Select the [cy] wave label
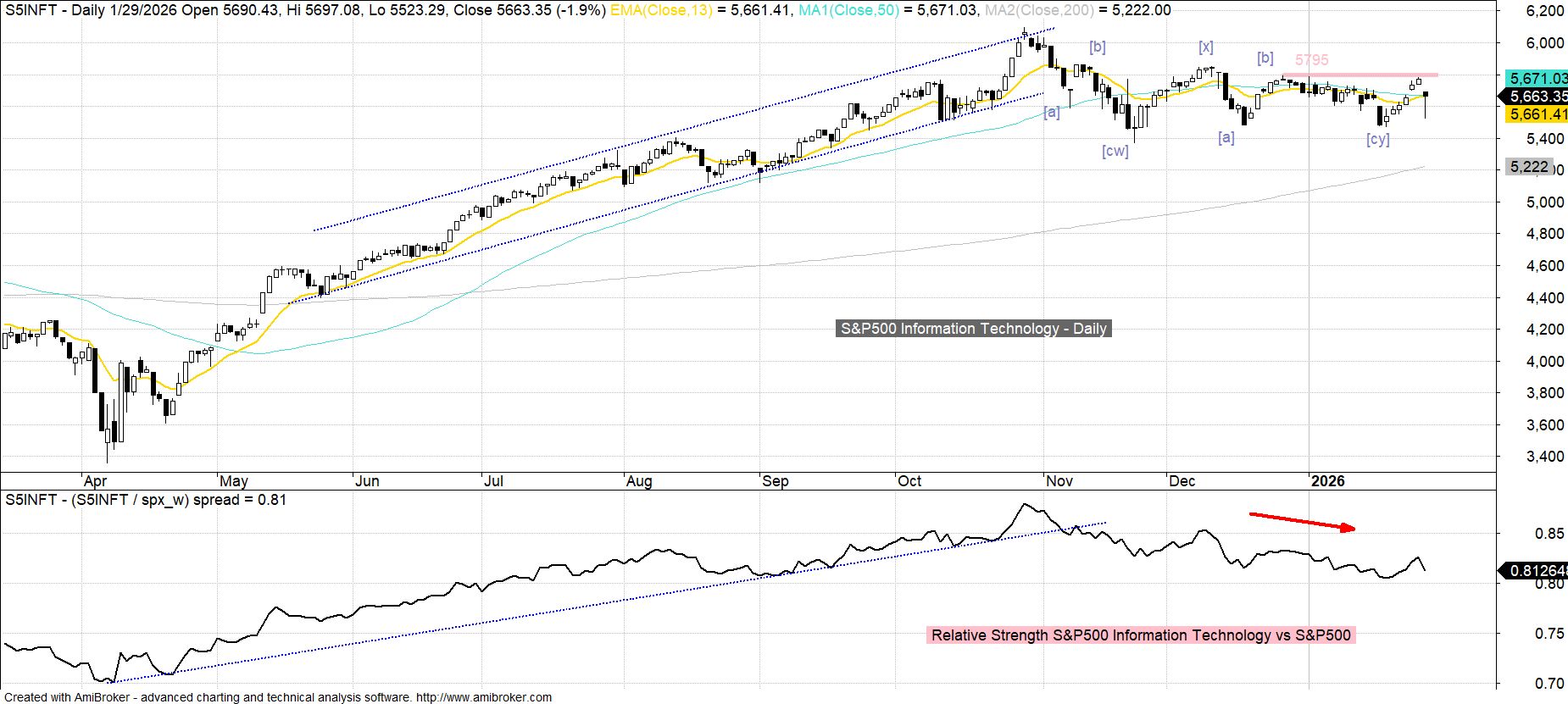 [1377, 140]
